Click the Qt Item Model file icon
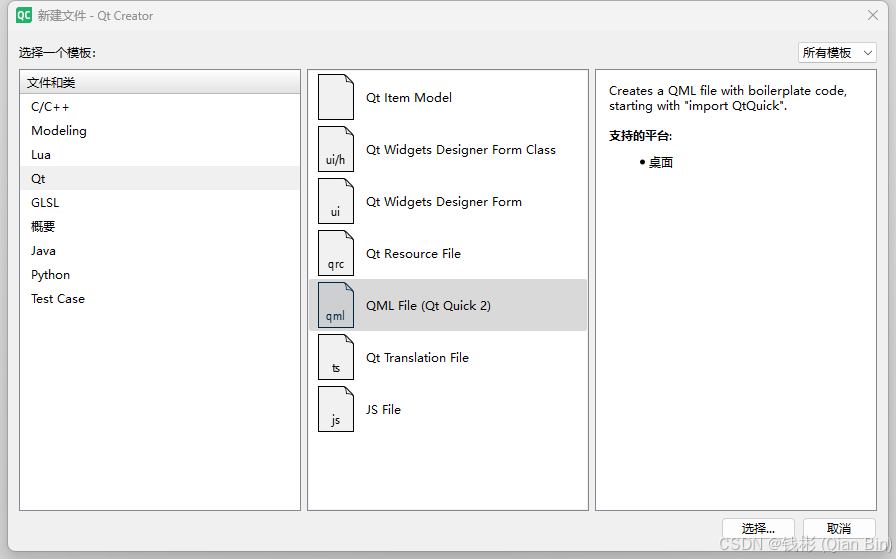Viewport: 896px width, 559px height. click(x=336, y=97)
